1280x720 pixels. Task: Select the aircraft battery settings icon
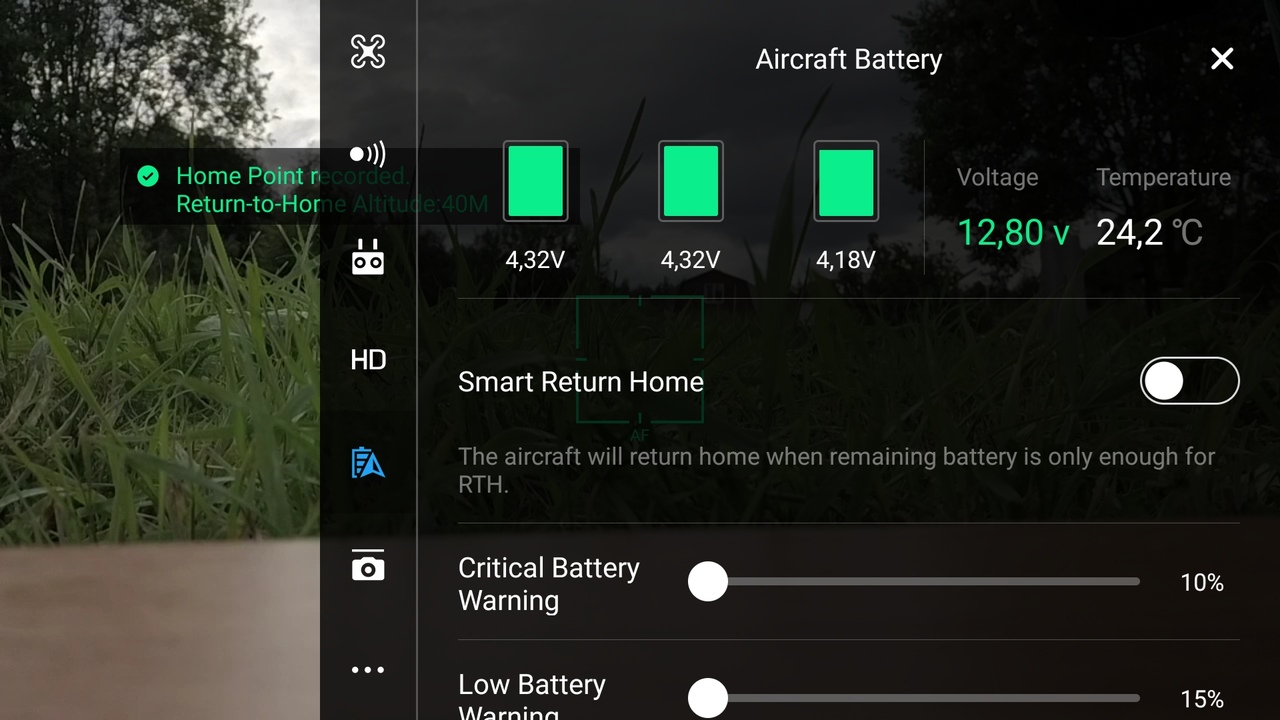coord(368,463)
